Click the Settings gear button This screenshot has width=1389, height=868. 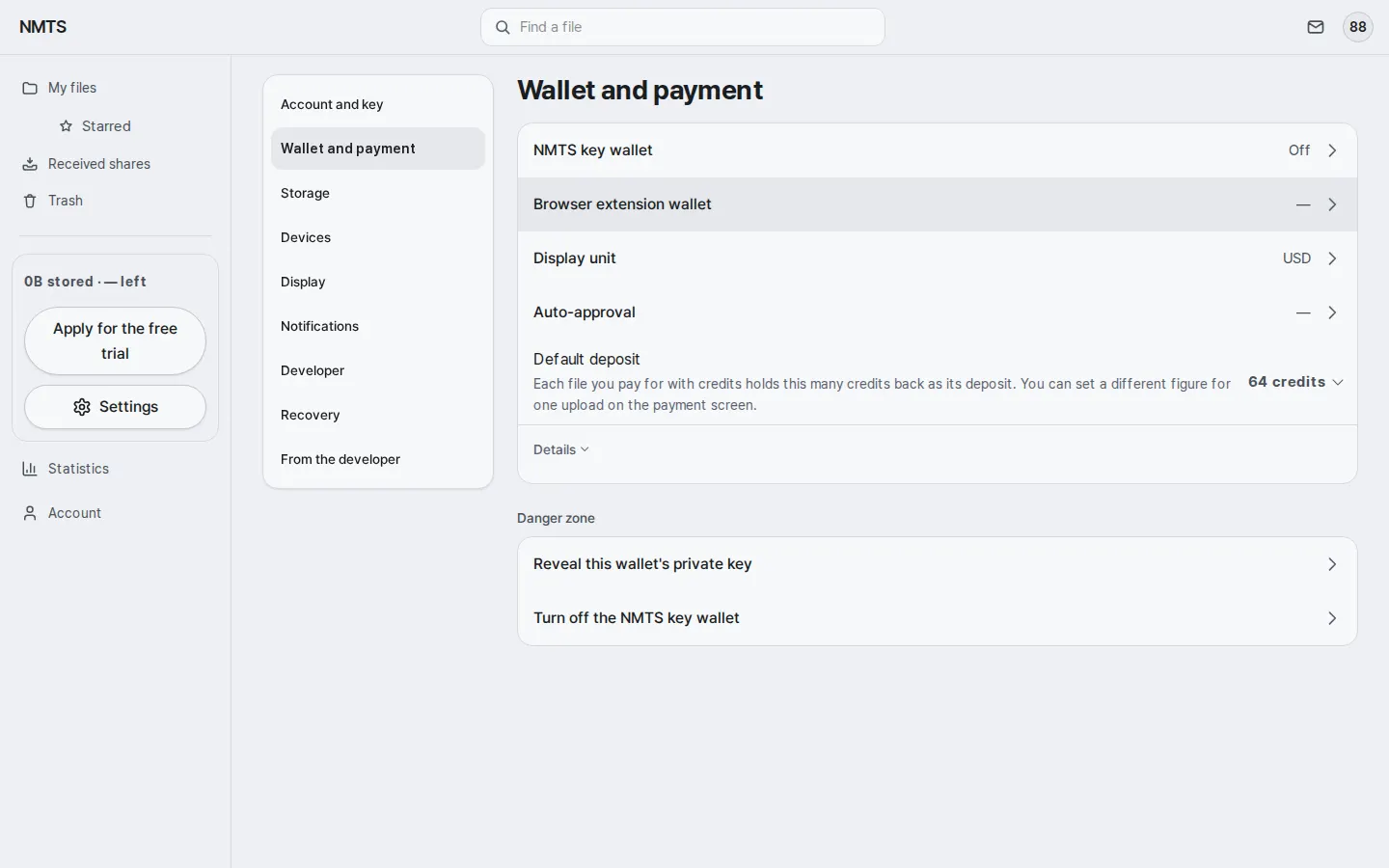[x=115, y=407]
